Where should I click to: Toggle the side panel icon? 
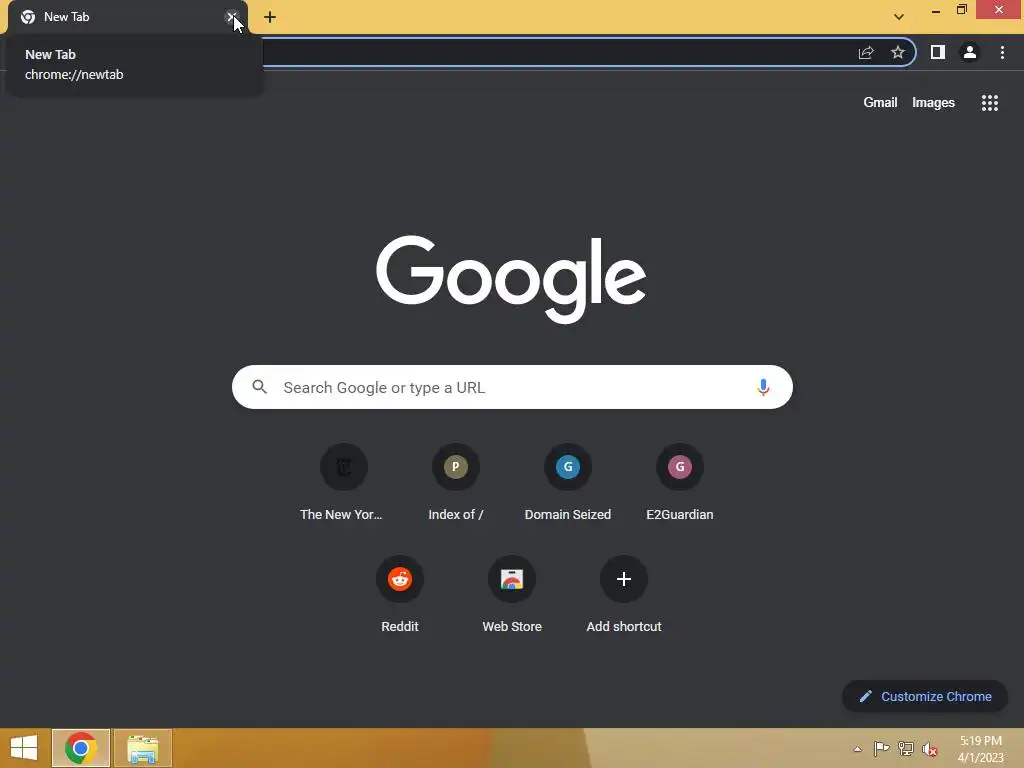tap(938, 52)
